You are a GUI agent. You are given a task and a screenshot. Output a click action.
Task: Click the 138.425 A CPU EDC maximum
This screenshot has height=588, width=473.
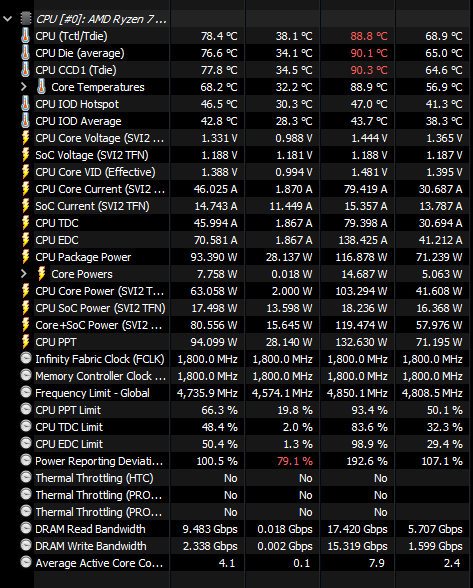pos(363,240)
